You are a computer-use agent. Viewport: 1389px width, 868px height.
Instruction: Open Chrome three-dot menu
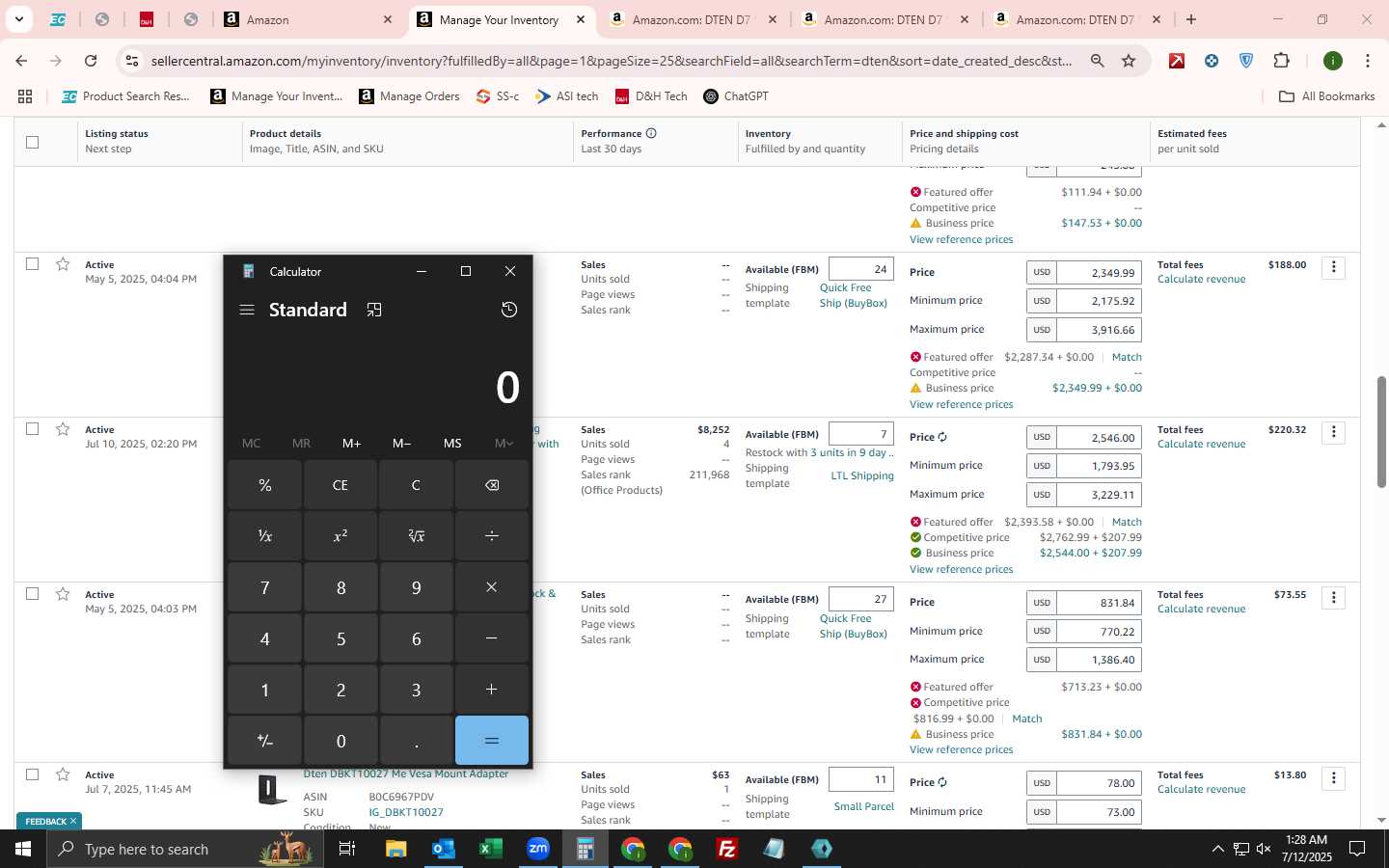click(1367, 61)
